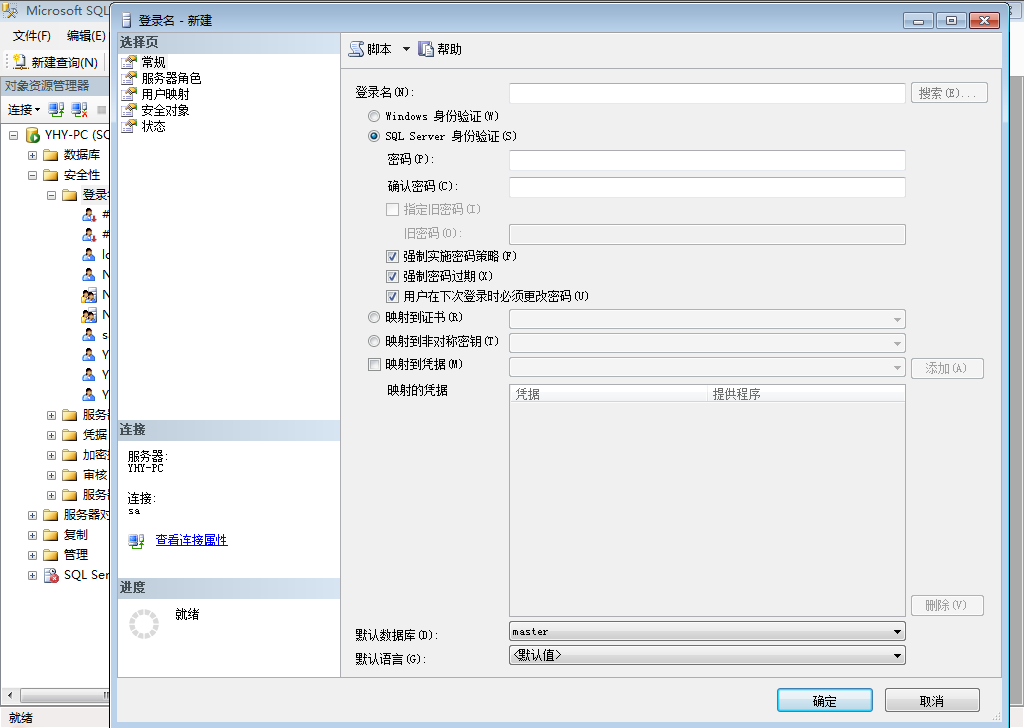Viewport: 1024px width, 728px height.
Task: Open the 默认语言 dropdown
Action: point(707,655)
